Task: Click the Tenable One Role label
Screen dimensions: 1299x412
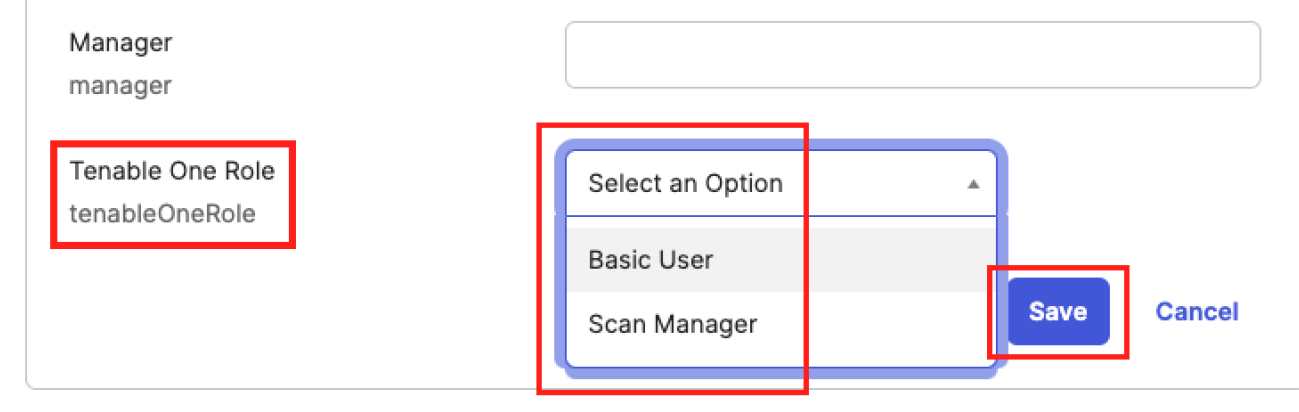Action: (172, 171)
